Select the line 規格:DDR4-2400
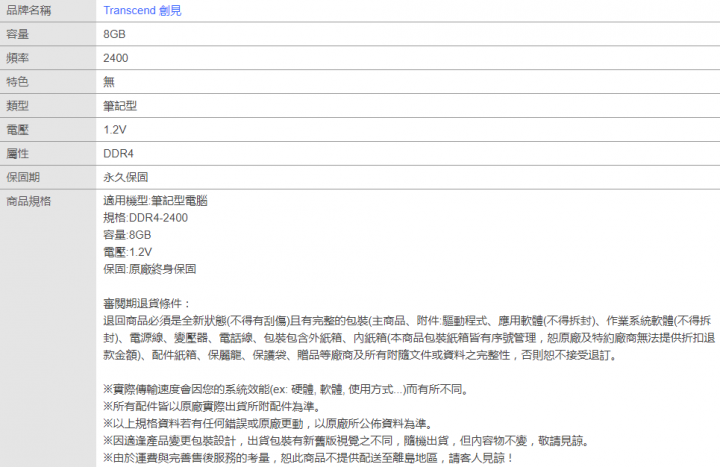Screen dimensions: 720x467 pyautogui.click(x=146, y=218)
